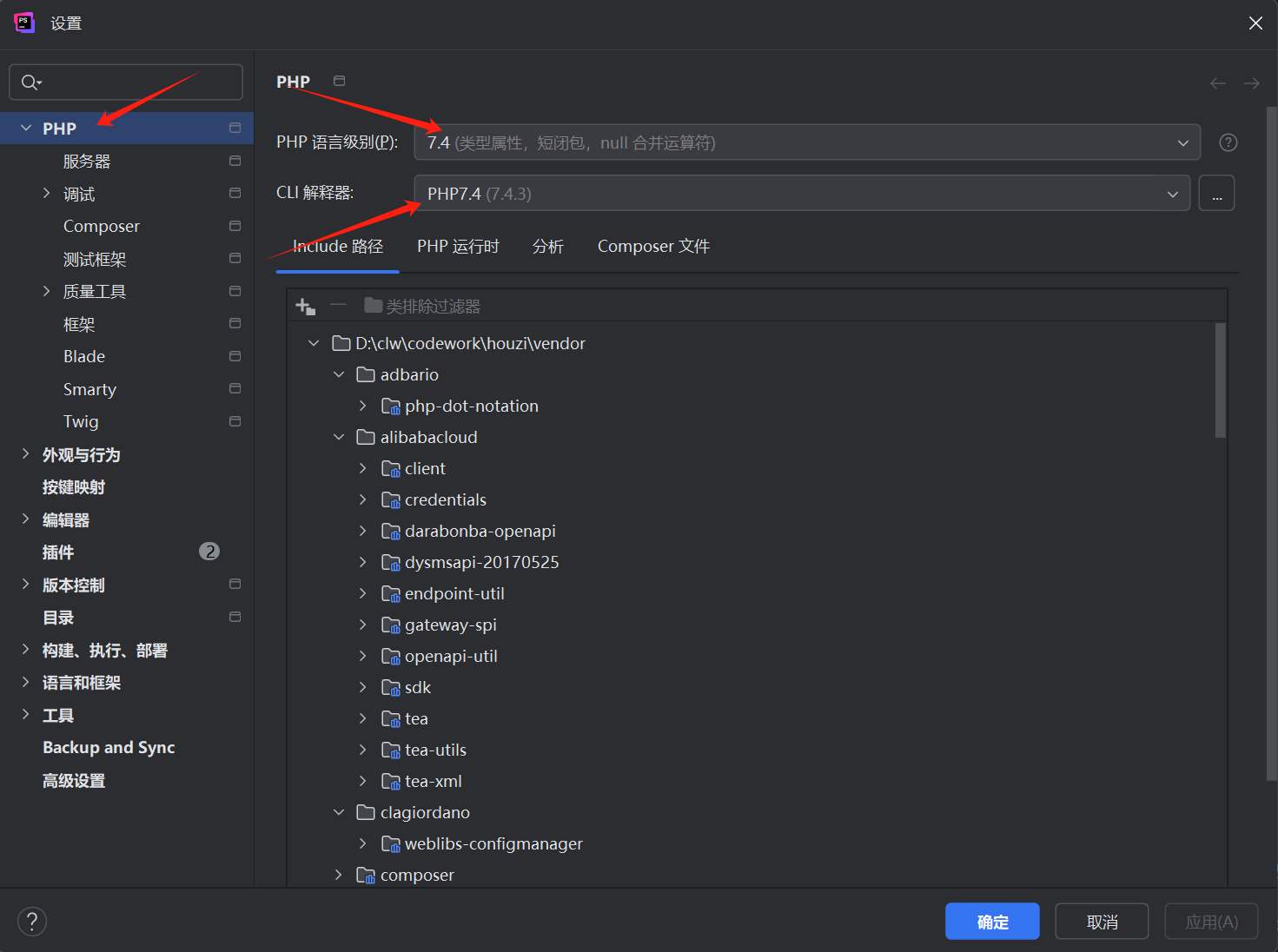Viewport: 1278px width, 952px height.
Task: Click the add include path plus icon
Action: pos(305,306)
